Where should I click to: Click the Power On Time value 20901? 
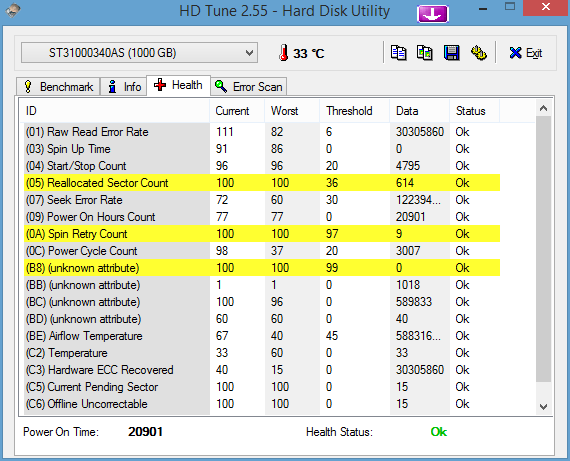click(145, 432)
